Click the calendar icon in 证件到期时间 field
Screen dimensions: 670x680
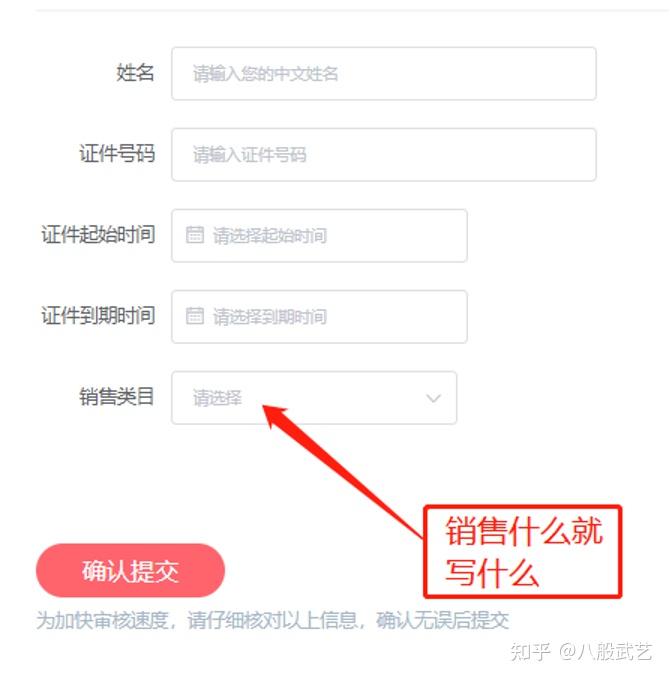coord(195,316)
